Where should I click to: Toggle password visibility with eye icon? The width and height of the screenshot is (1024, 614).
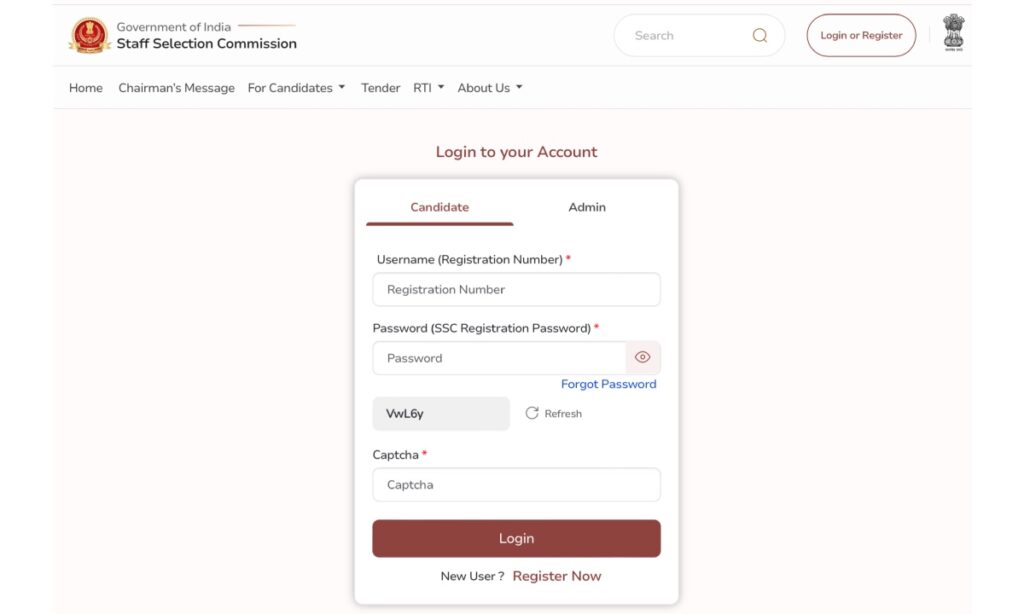pos(643,357)
